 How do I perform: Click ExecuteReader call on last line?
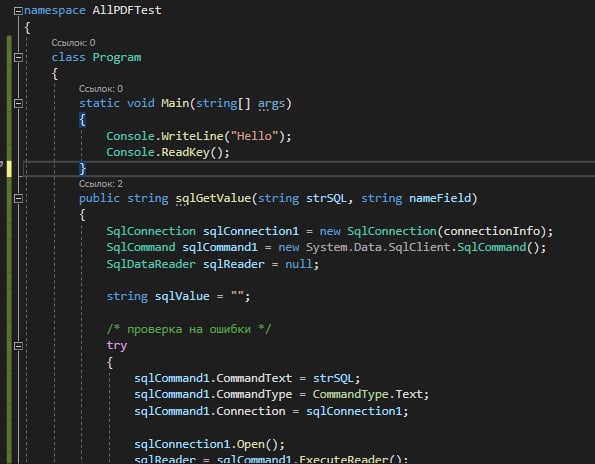click(x=343, y=459)
